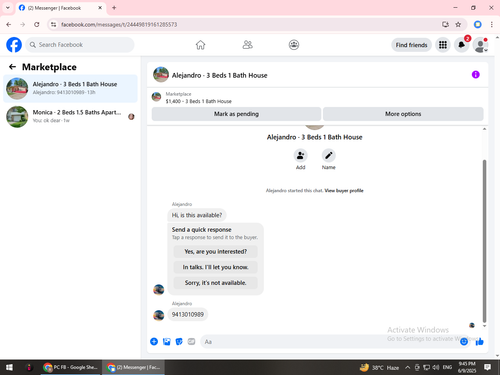Click the chat scroll-up arrow
The height and width of the screenshot is (375, 500).
(484, 129)
